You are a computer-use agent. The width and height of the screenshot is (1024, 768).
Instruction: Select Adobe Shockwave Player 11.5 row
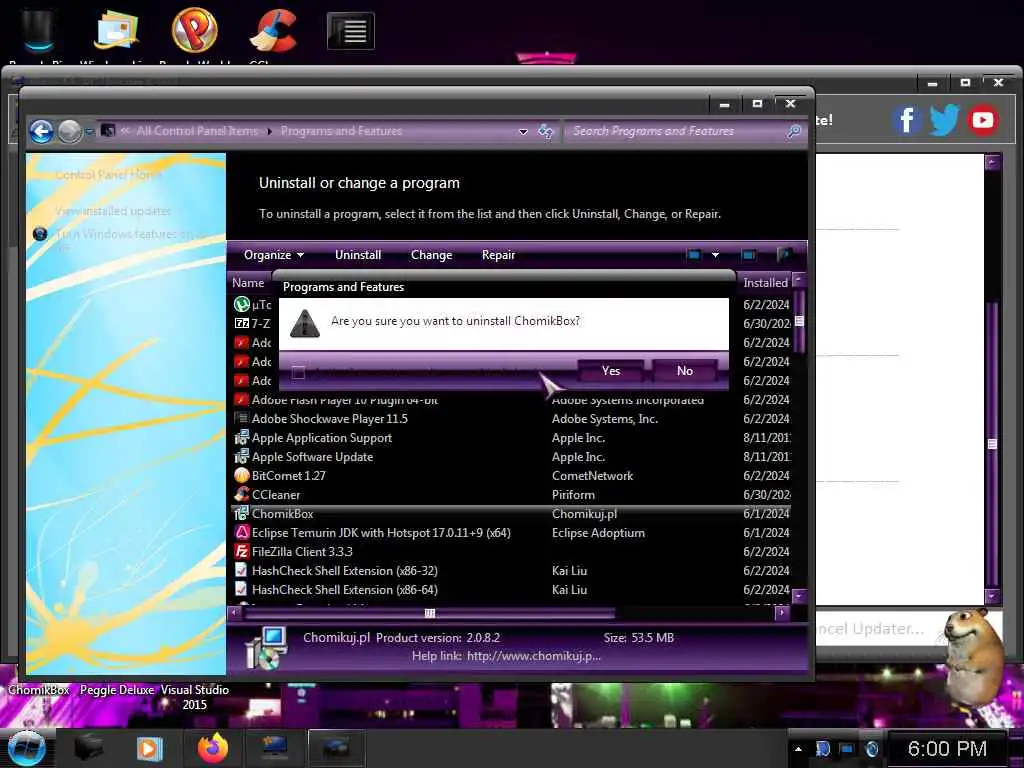(x=511, y=419)
